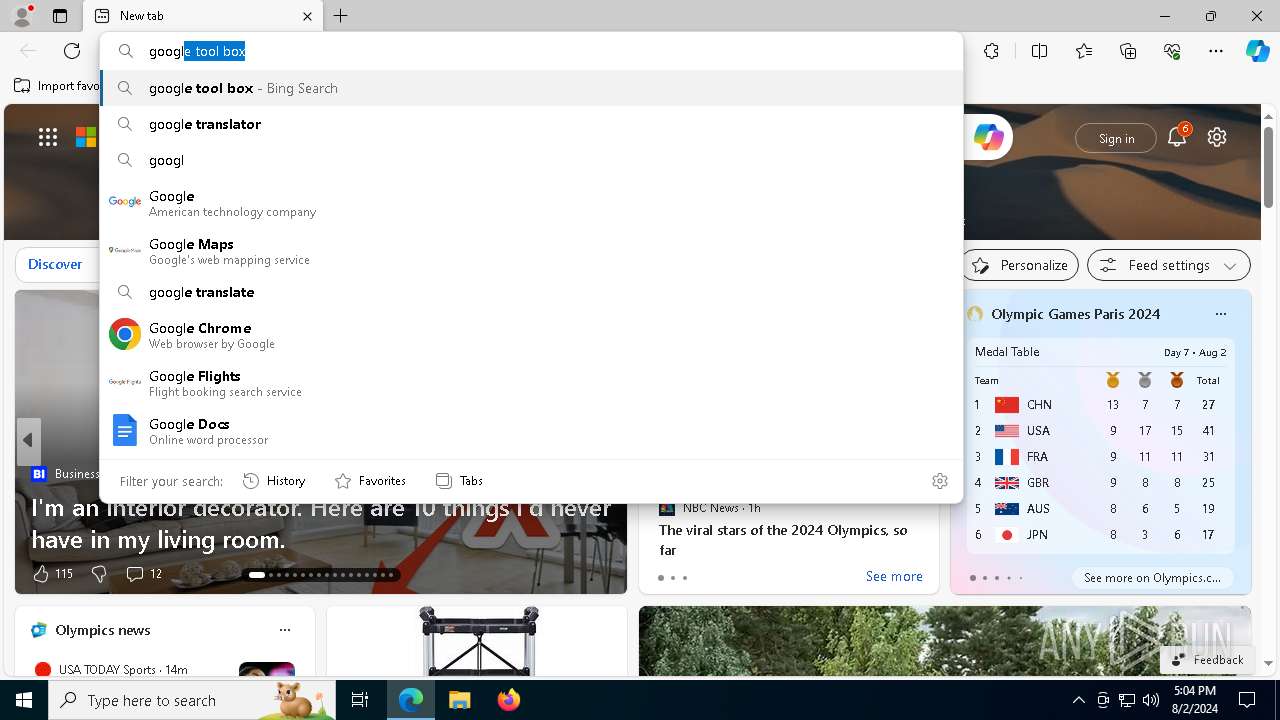
Task: Open app launcher grid on page
Action: (48, 137)
